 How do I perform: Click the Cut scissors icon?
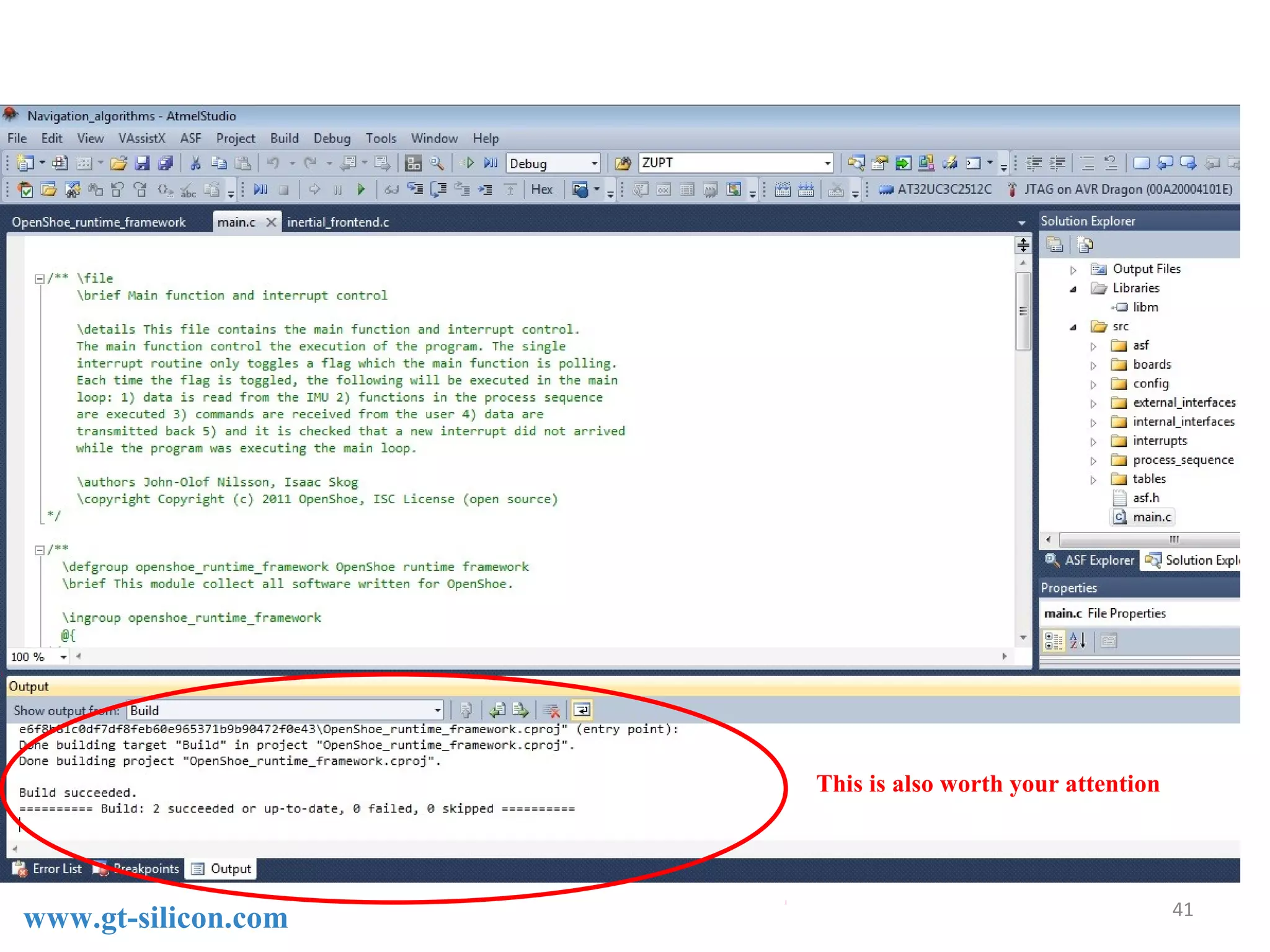click(x=195, y=163)
